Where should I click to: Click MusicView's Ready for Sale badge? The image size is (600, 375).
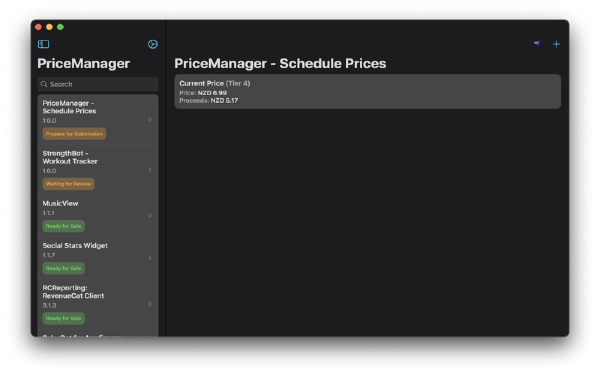click(64, 226)
